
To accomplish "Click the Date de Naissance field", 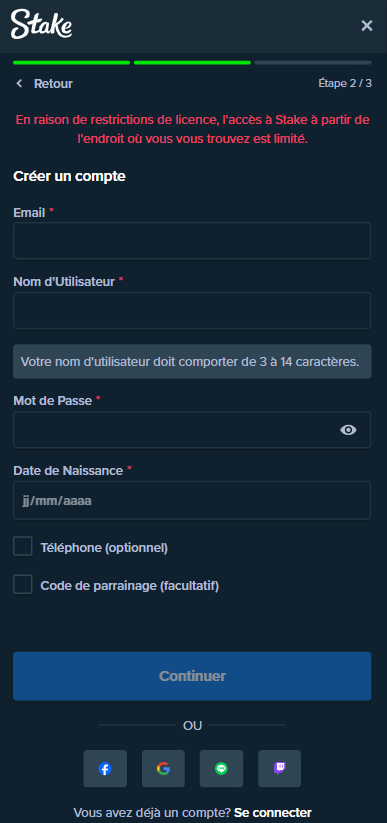I will coord(192,500).
